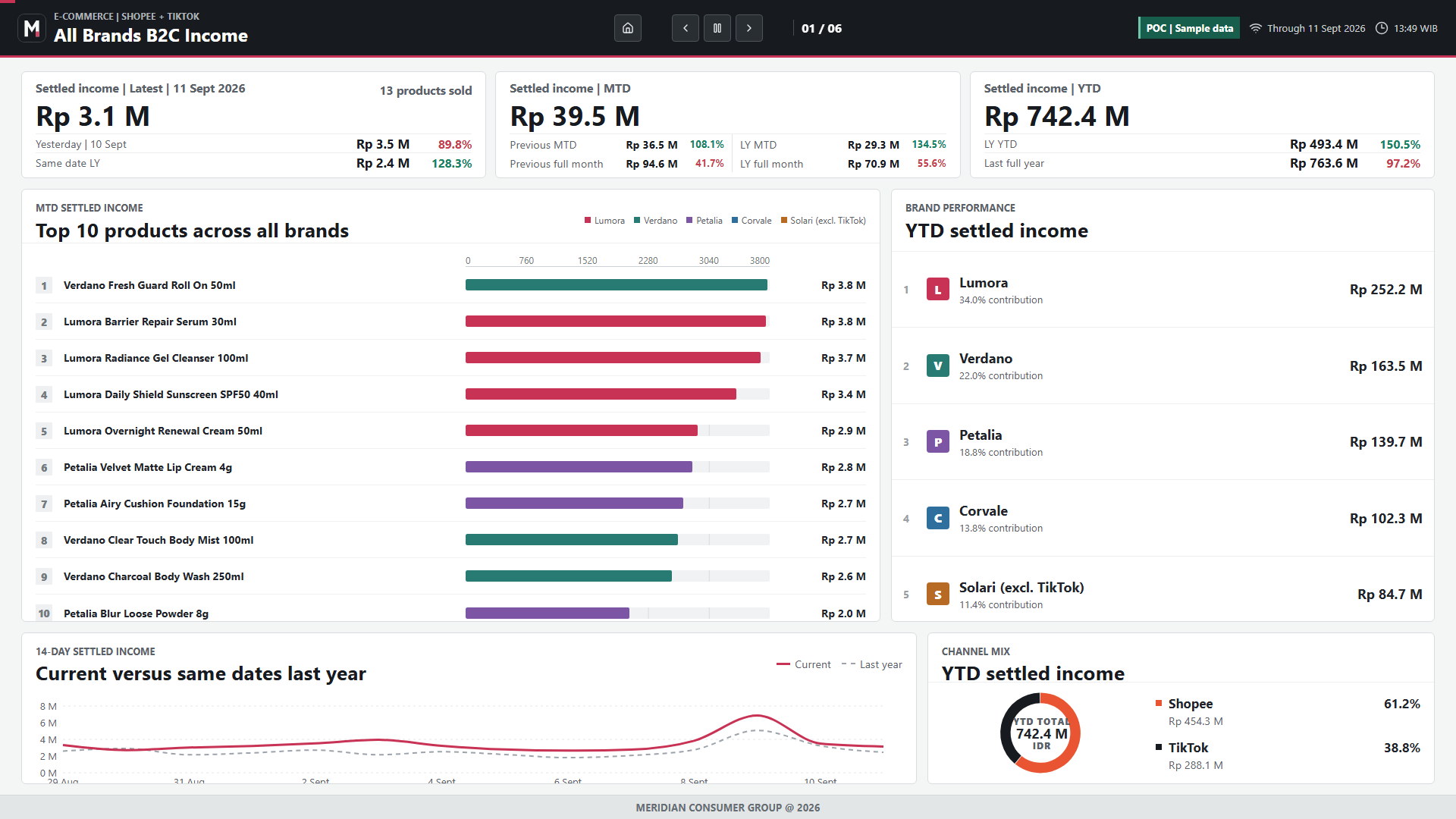Click the M logo in the header
The width and height of the screenshot is (1456, 819).
tap(31, 28)
